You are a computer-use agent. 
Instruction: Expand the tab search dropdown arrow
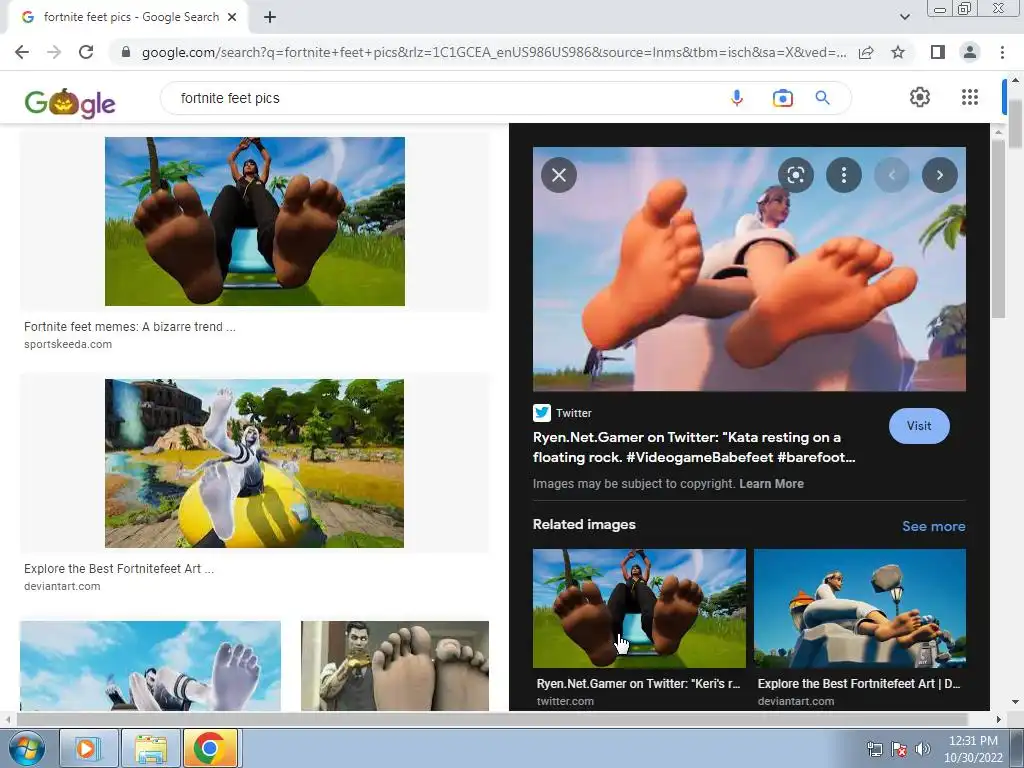(904, 17)
